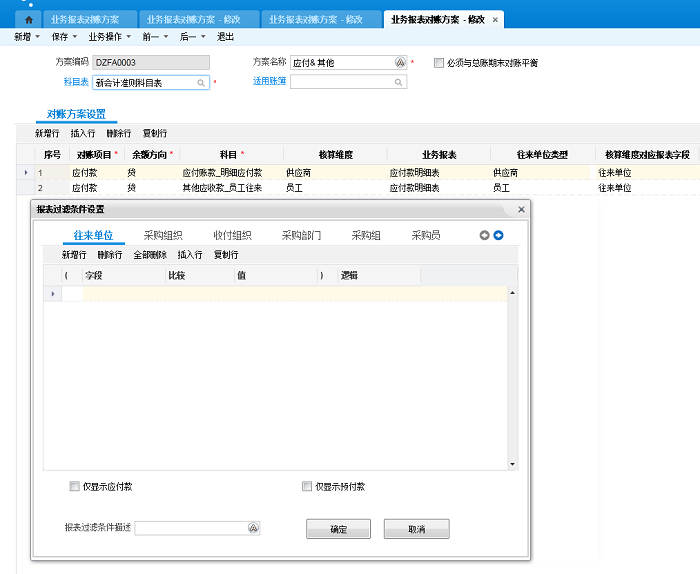Click language icon in 方案名称 field
The height and width of the screenshot is (574, 700).
click(399, 62)
